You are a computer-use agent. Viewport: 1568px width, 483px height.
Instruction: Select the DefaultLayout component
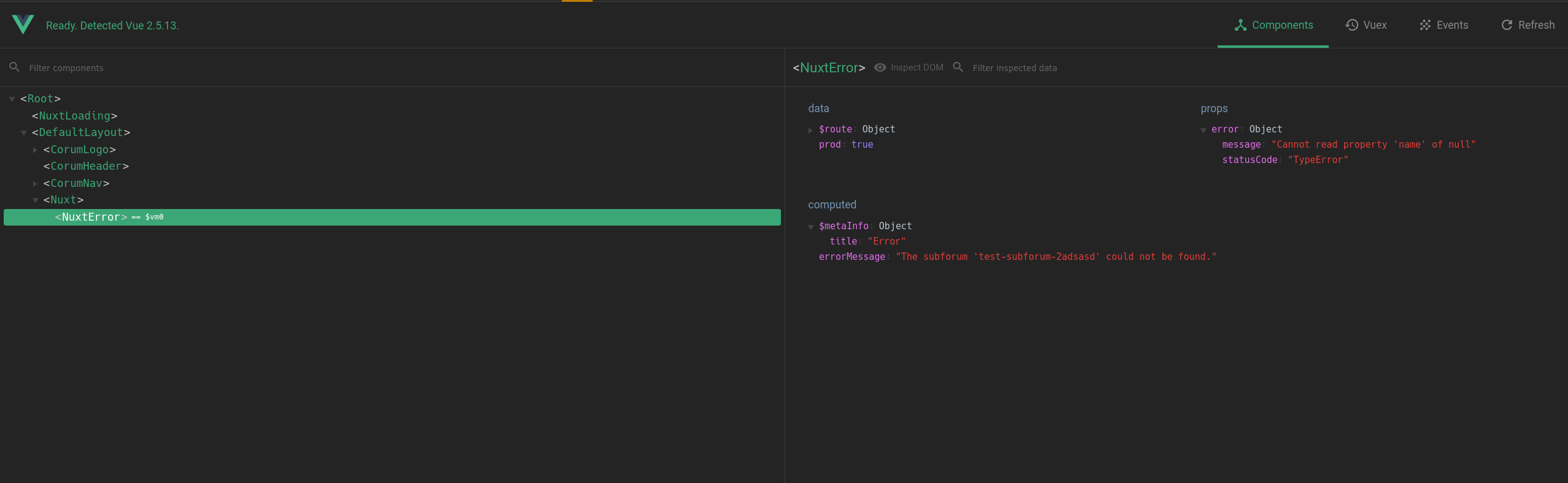(x=81, y=132)
